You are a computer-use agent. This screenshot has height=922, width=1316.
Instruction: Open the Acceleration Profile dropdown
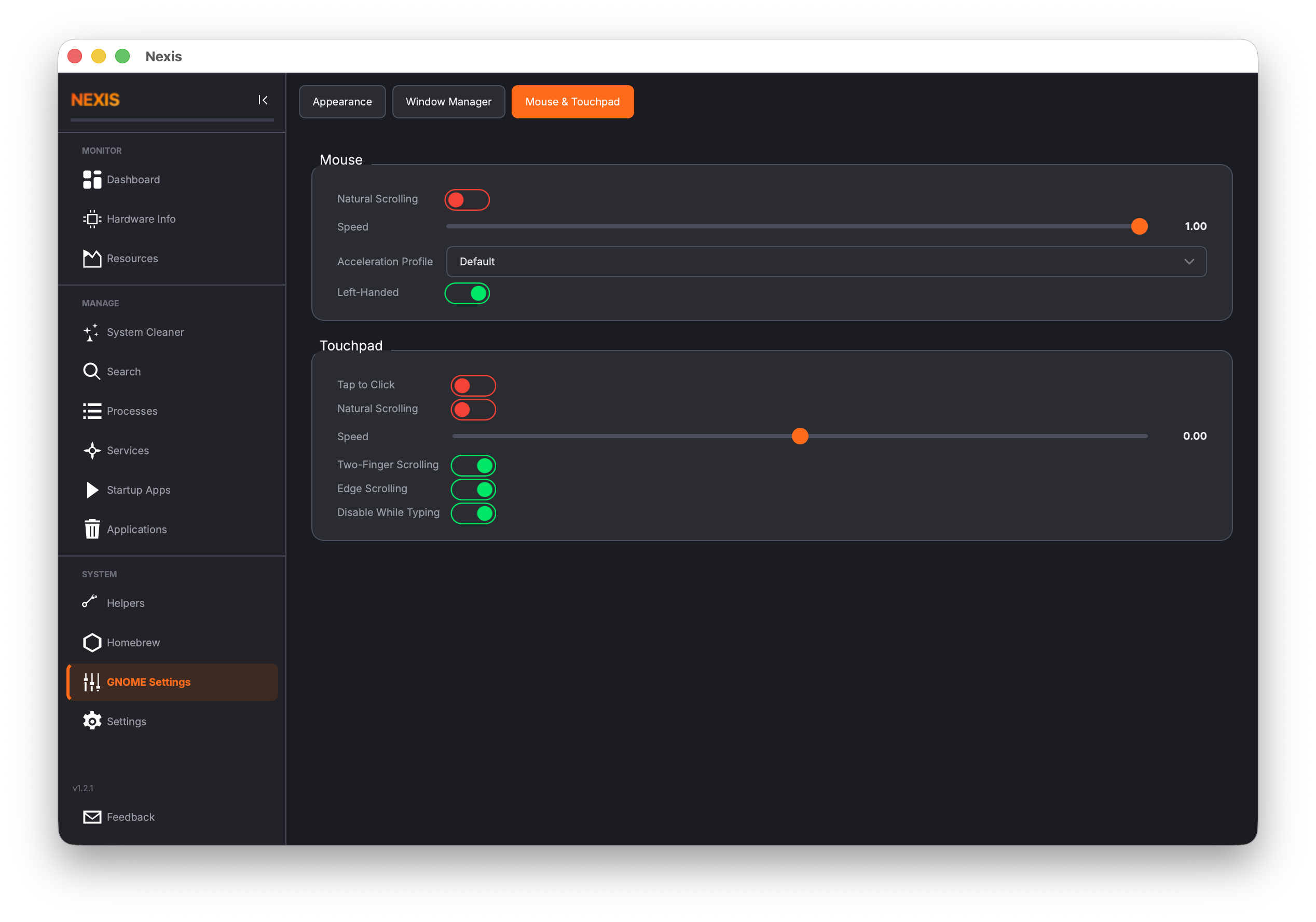coord(826,262)
